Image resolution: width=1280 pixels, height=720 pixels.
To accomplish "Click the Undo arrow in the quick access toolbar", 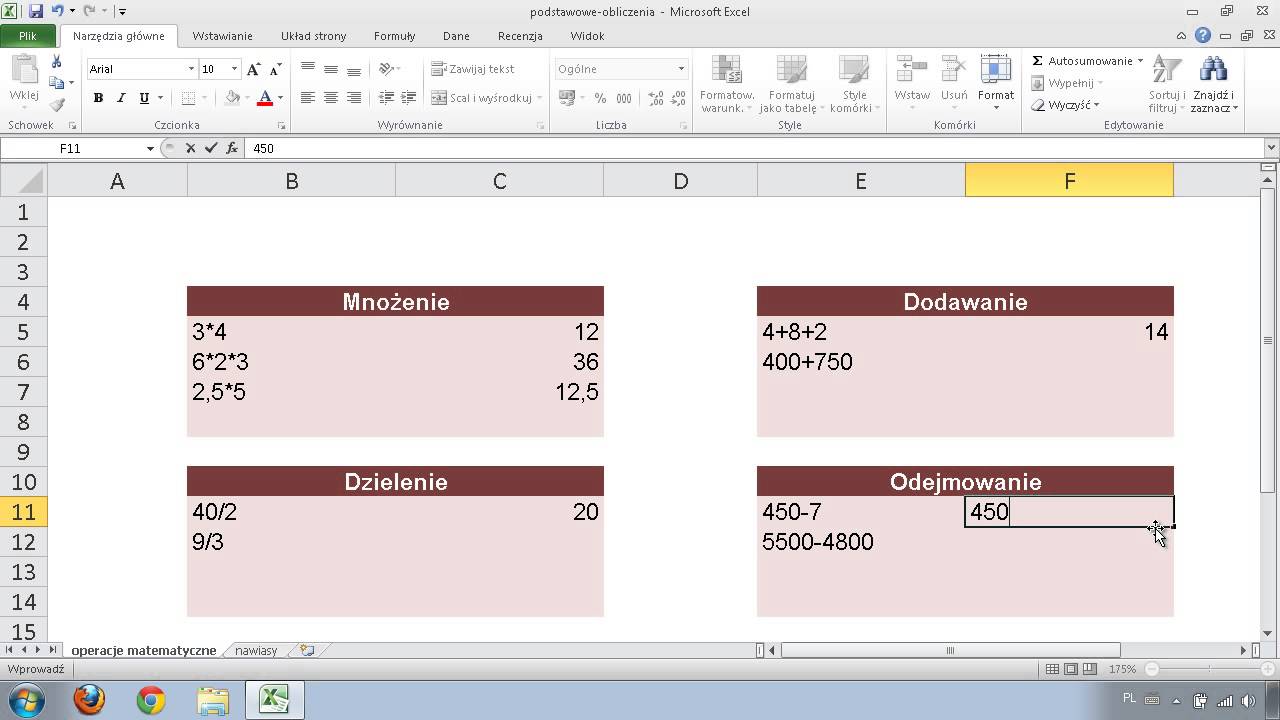I will pyautogui.click(x=57, y=11).
